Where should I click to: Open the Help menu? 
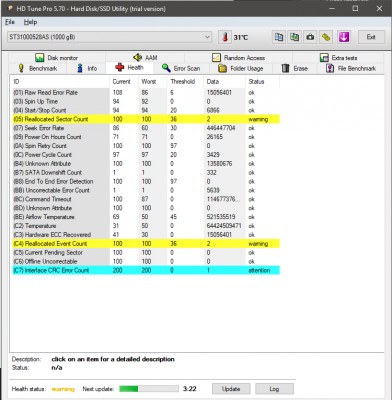click(x=30, y=22)
